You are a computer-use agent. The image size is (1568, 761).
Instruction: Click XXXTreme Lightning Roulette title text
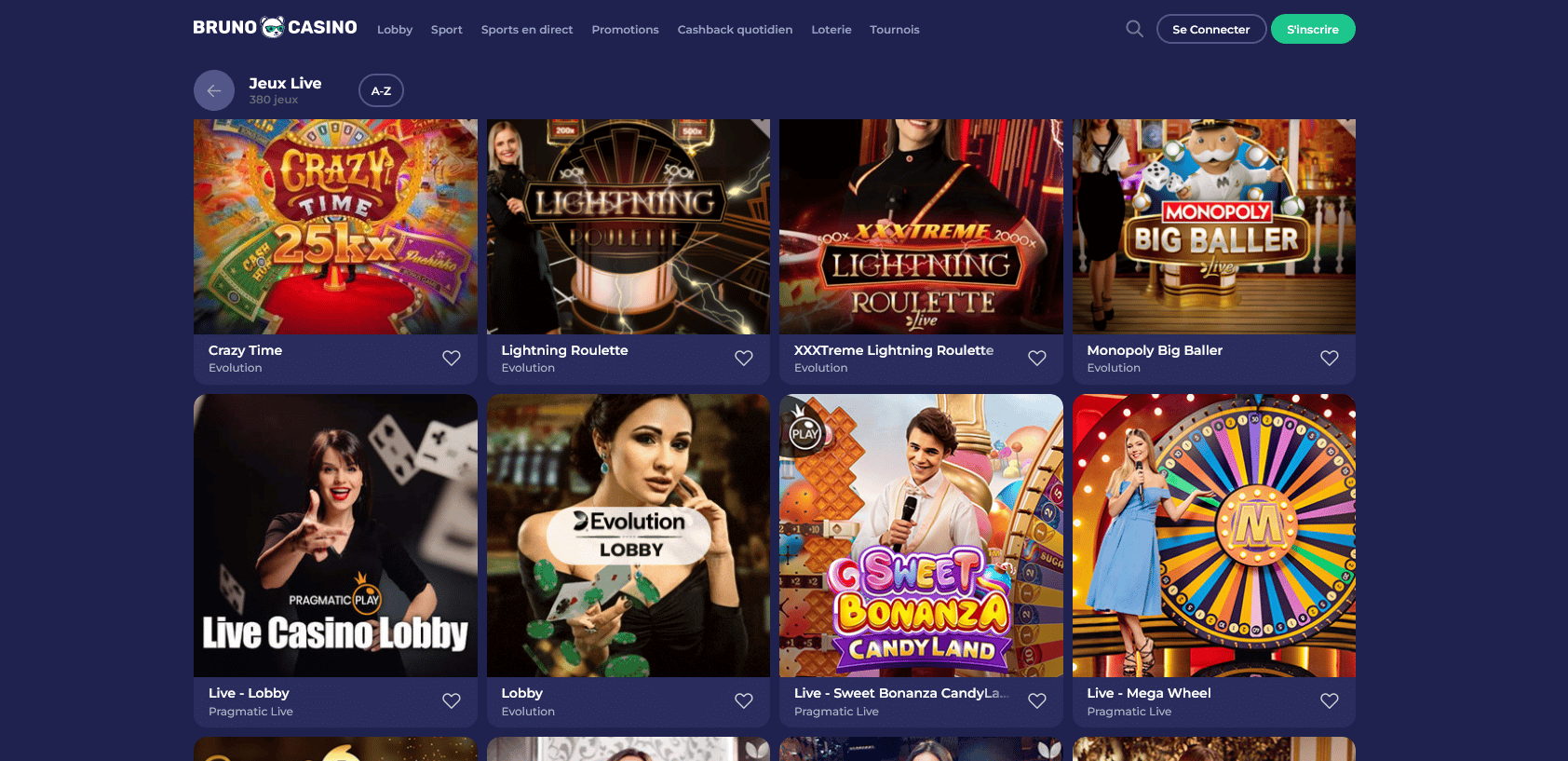point(894,350)
